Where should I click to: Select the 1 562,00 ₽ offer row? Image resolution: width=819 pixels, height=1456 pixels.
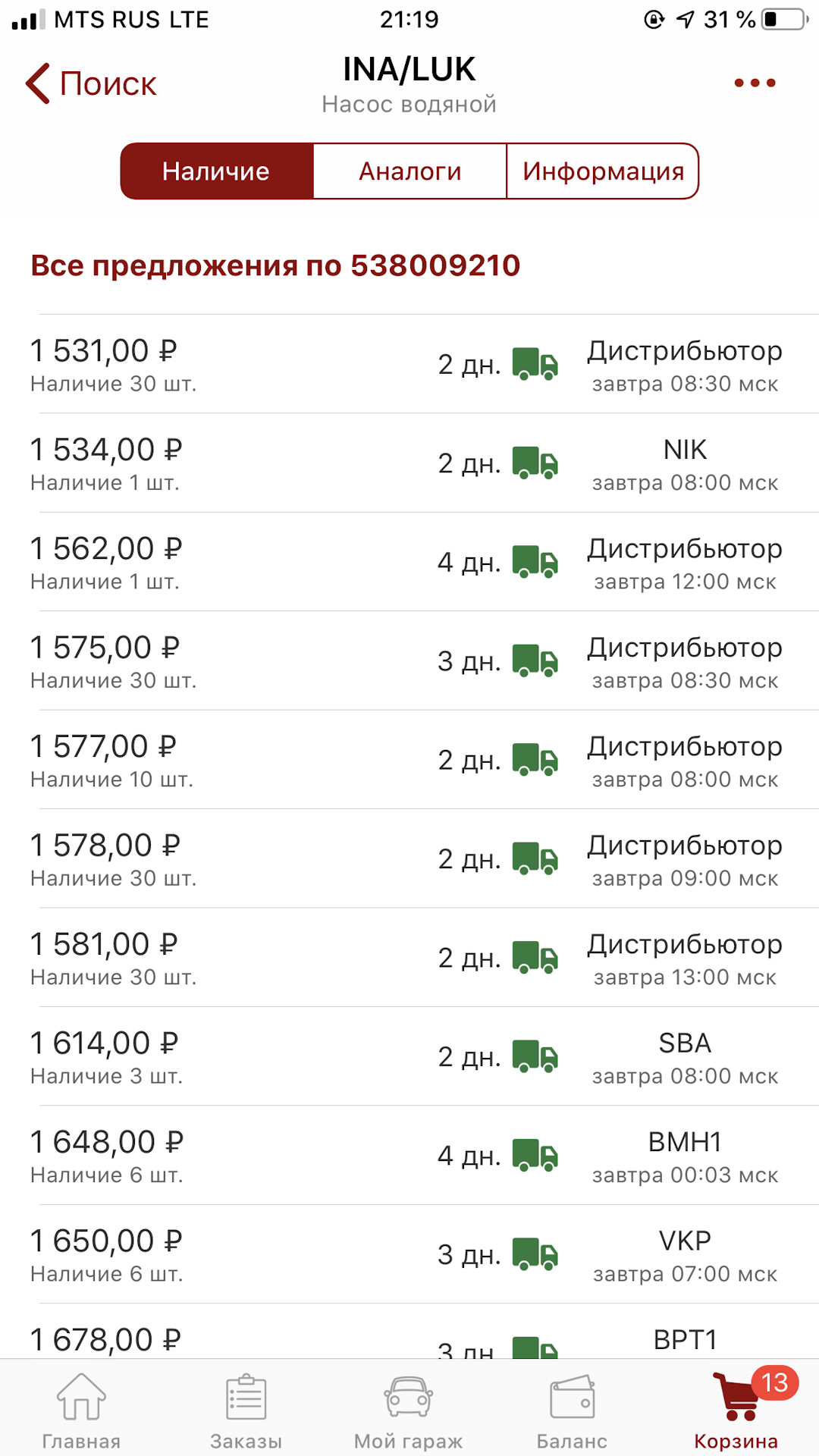click(x=409, y=562)
